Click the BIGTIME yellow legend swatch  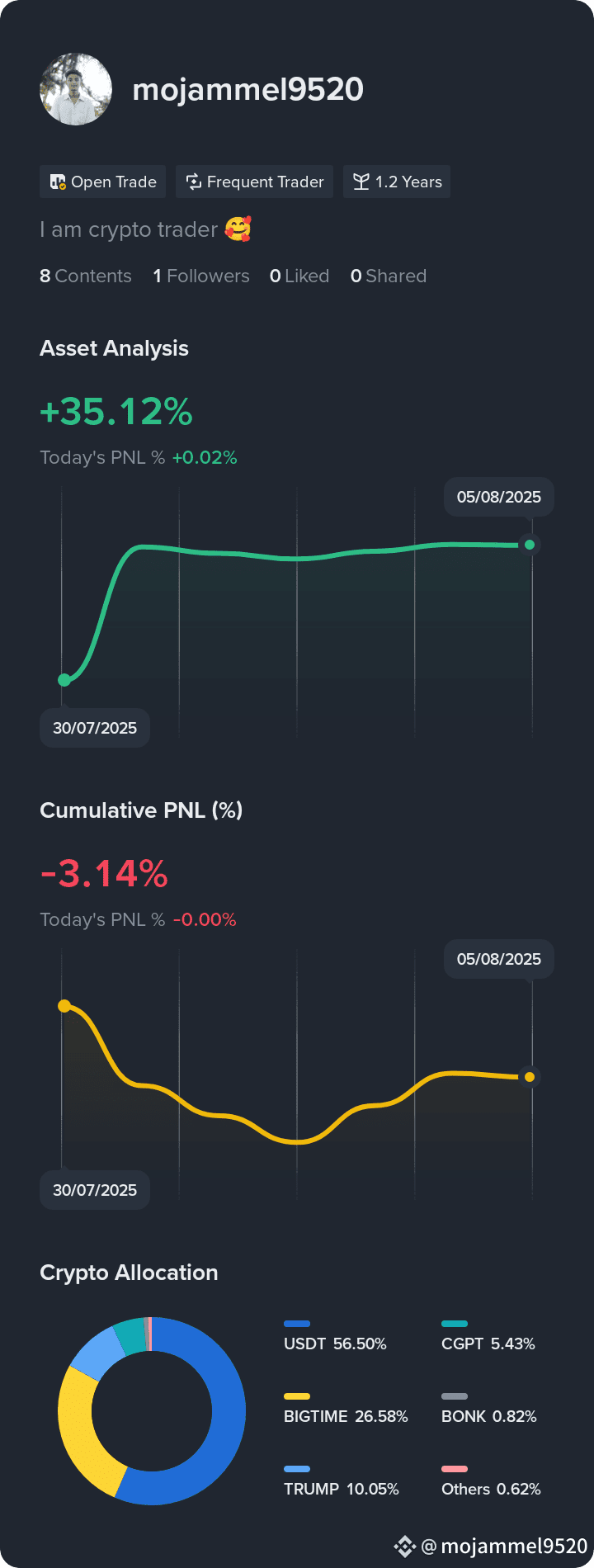[x=297, y=1396]
